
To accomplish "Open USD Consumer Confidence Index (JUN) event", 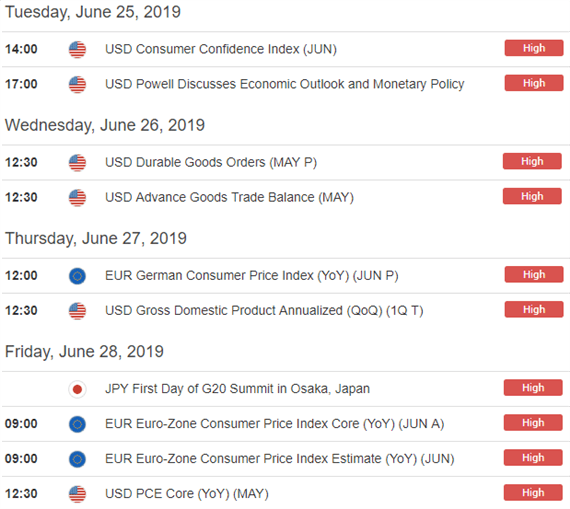I will [221, 49].
